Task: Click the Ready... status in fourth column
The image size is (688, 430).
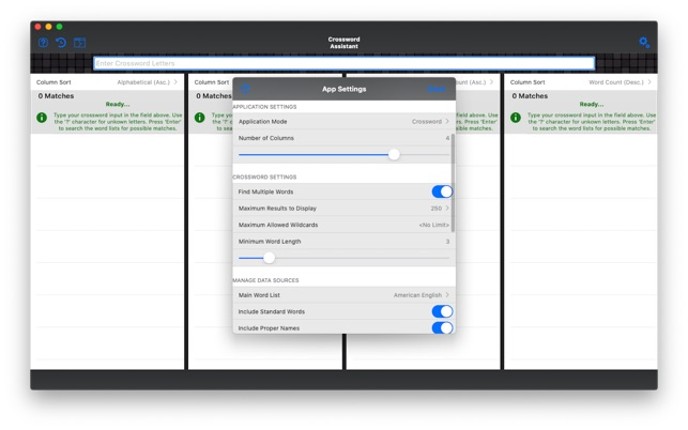Action: (591, 104)
